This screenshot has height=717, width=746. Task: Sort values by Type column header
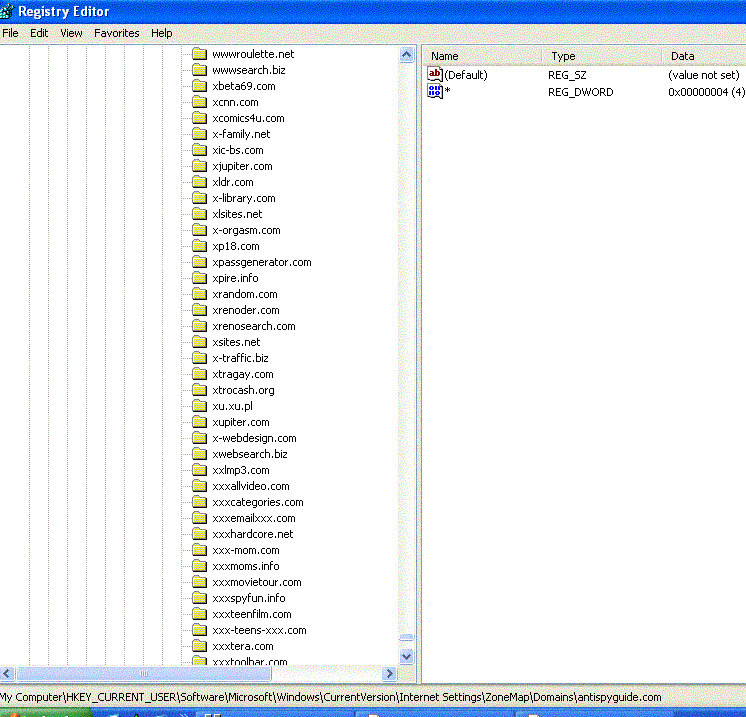(602, 56)
